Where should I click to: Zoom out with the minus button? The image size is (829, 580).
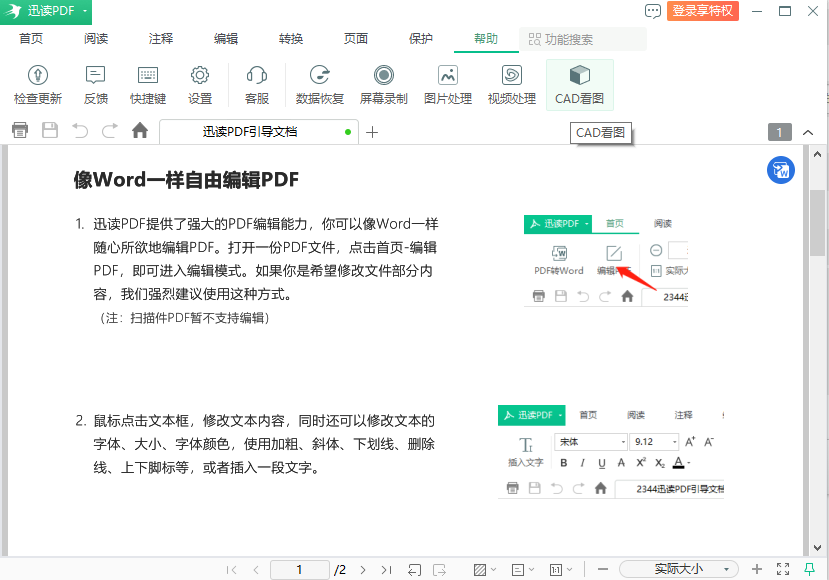pos(603,569)
